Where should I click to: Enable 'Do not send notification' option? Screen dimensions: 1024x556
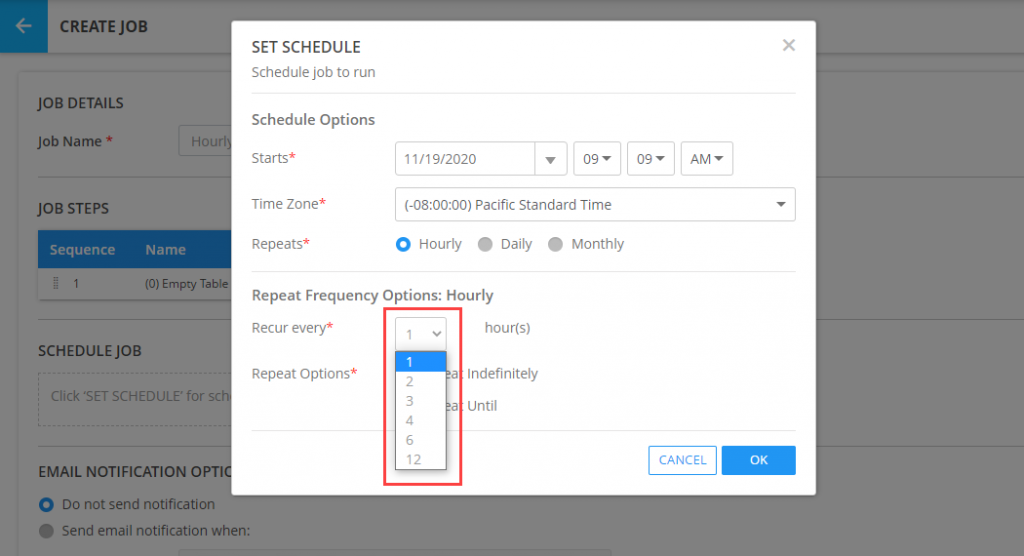(46, 504)
